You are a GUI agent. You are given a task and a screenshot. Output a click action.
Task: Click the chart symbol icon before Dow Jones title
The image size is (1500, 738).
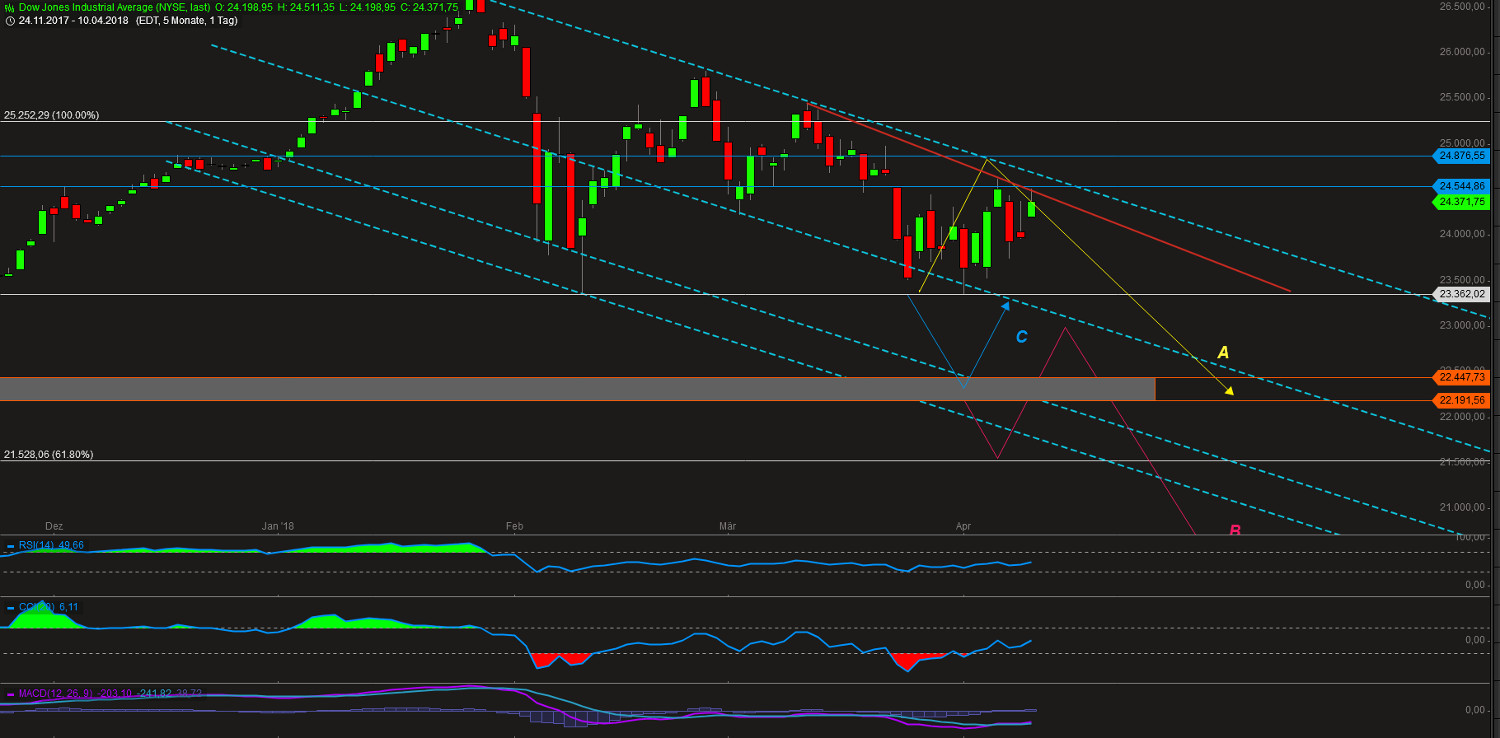click(x=8, y=6)
